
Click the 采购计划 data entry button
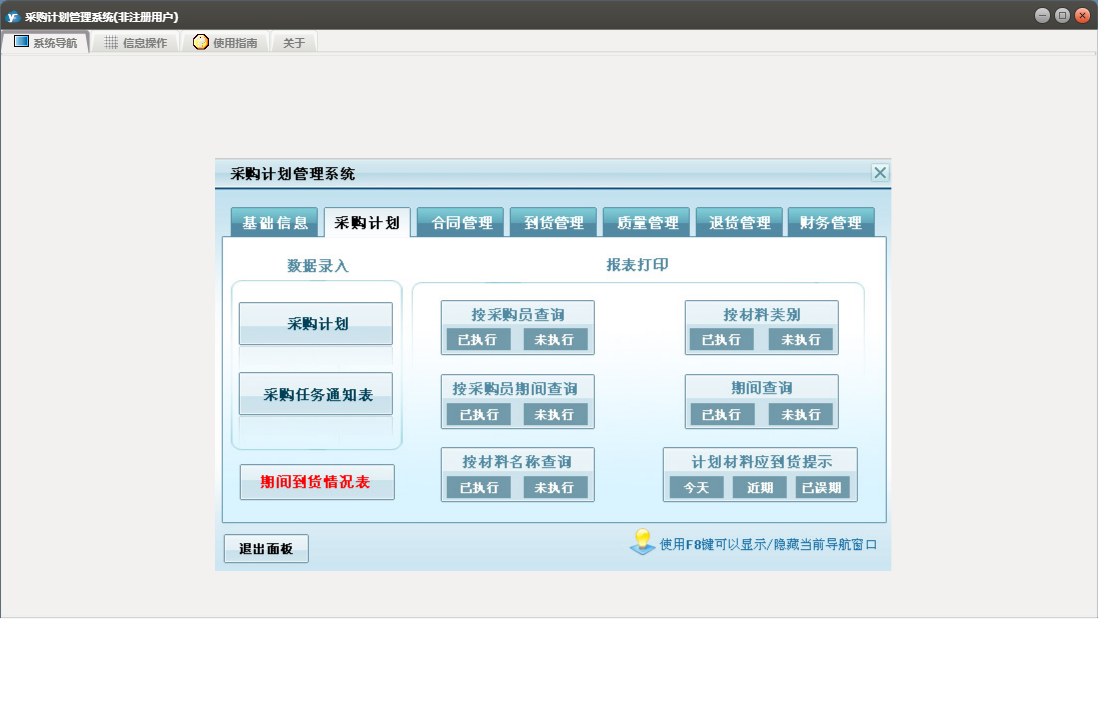(x=316, y=324)
